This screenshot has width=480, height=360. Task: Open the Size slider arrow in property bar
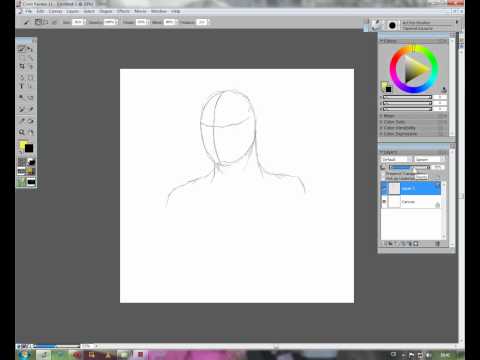pos(84,22)
